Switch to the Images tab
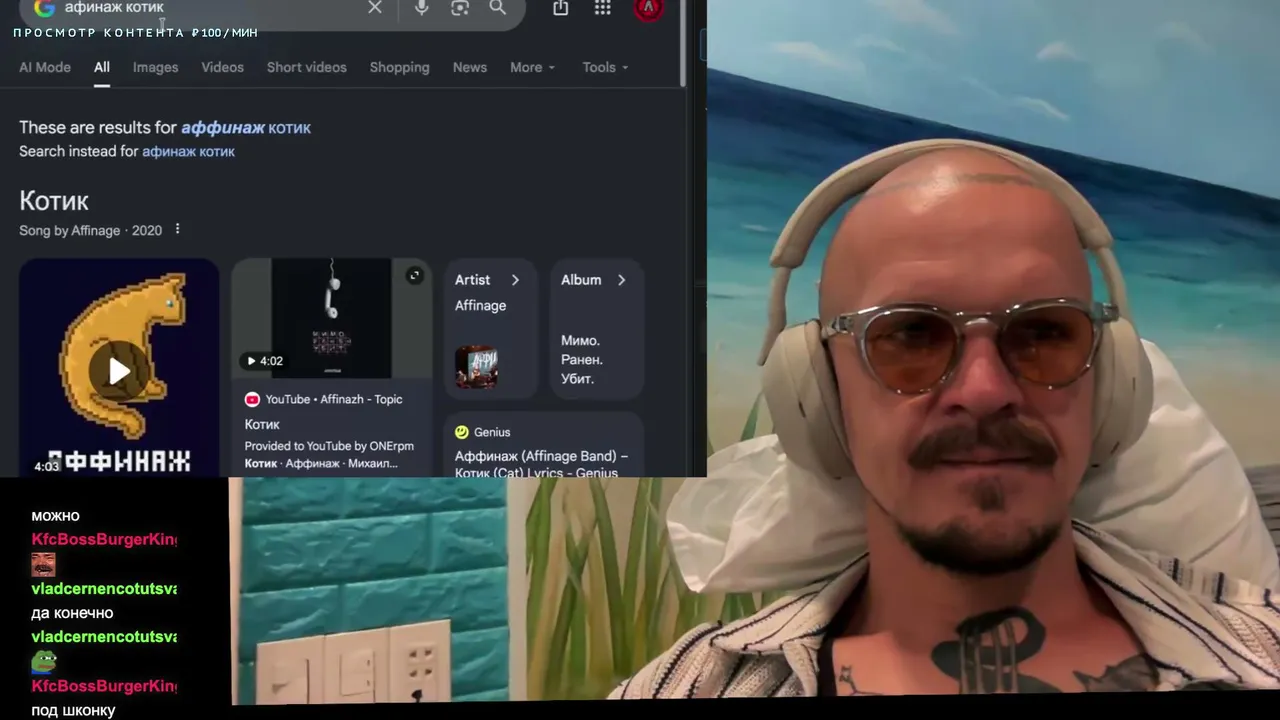The width and height of the screenshot is (1280, 720). tap(155, 67)
